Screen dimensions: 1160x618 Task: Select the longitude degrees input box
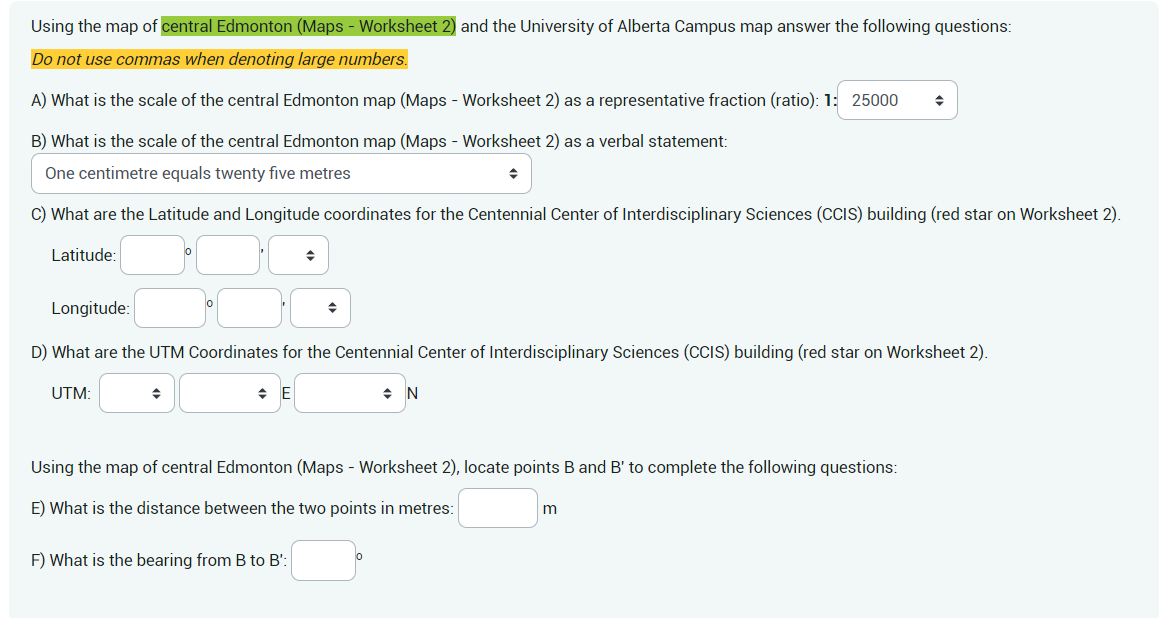click(x=170, y=307)
